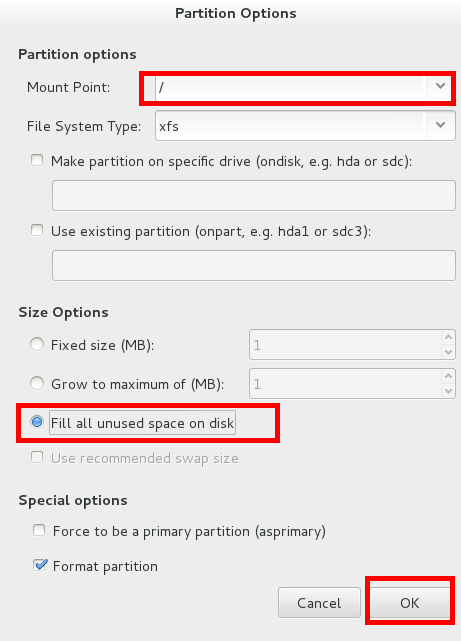Enable Force to be a primary partition
The width and height of the screenshot is (461, 641).
pyautogui.click(x=39, y=531)
